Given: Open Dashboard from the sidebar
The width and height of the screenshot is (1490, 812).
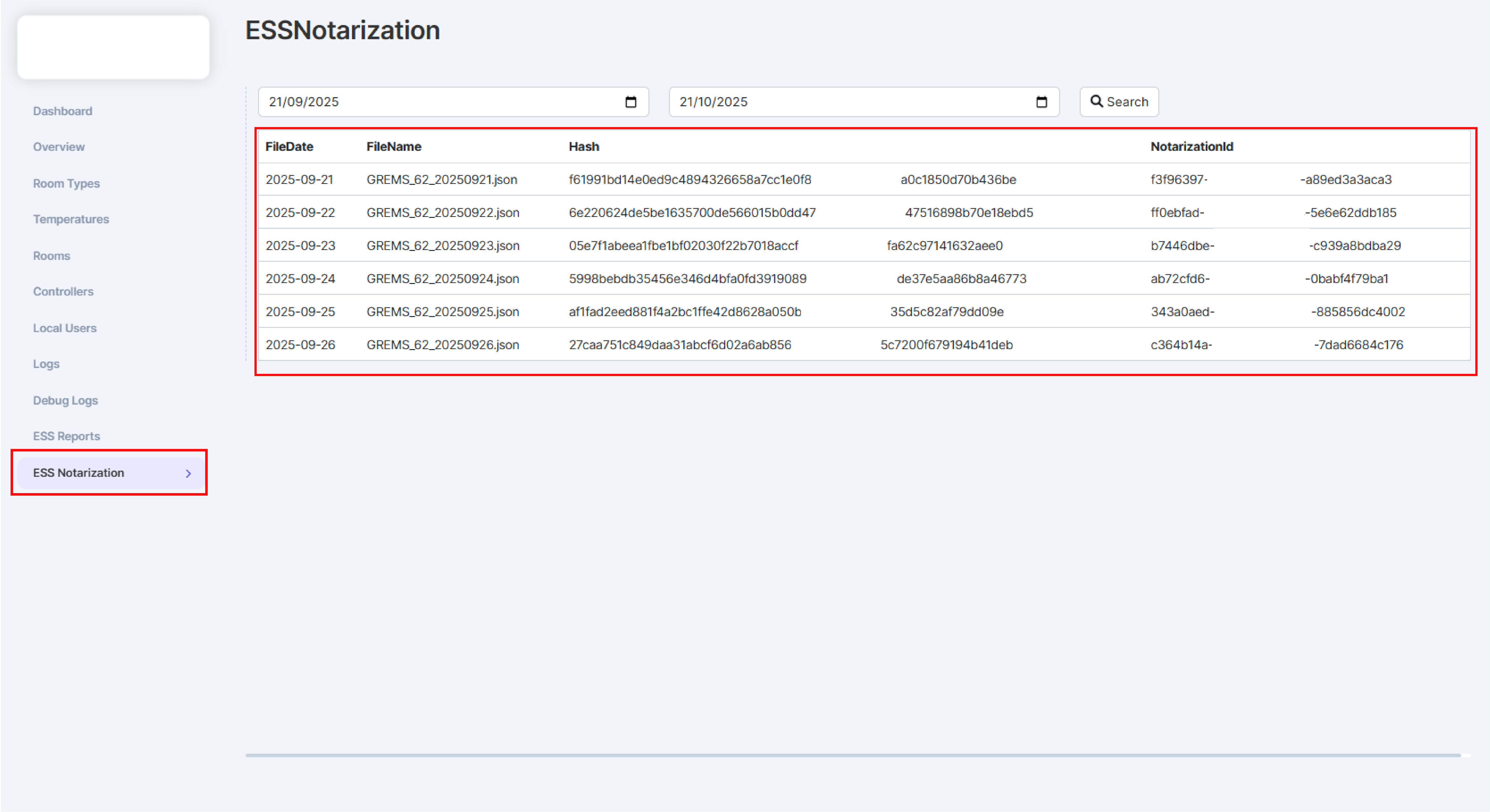Looking at the screenshot, I should tap(63, 111).
